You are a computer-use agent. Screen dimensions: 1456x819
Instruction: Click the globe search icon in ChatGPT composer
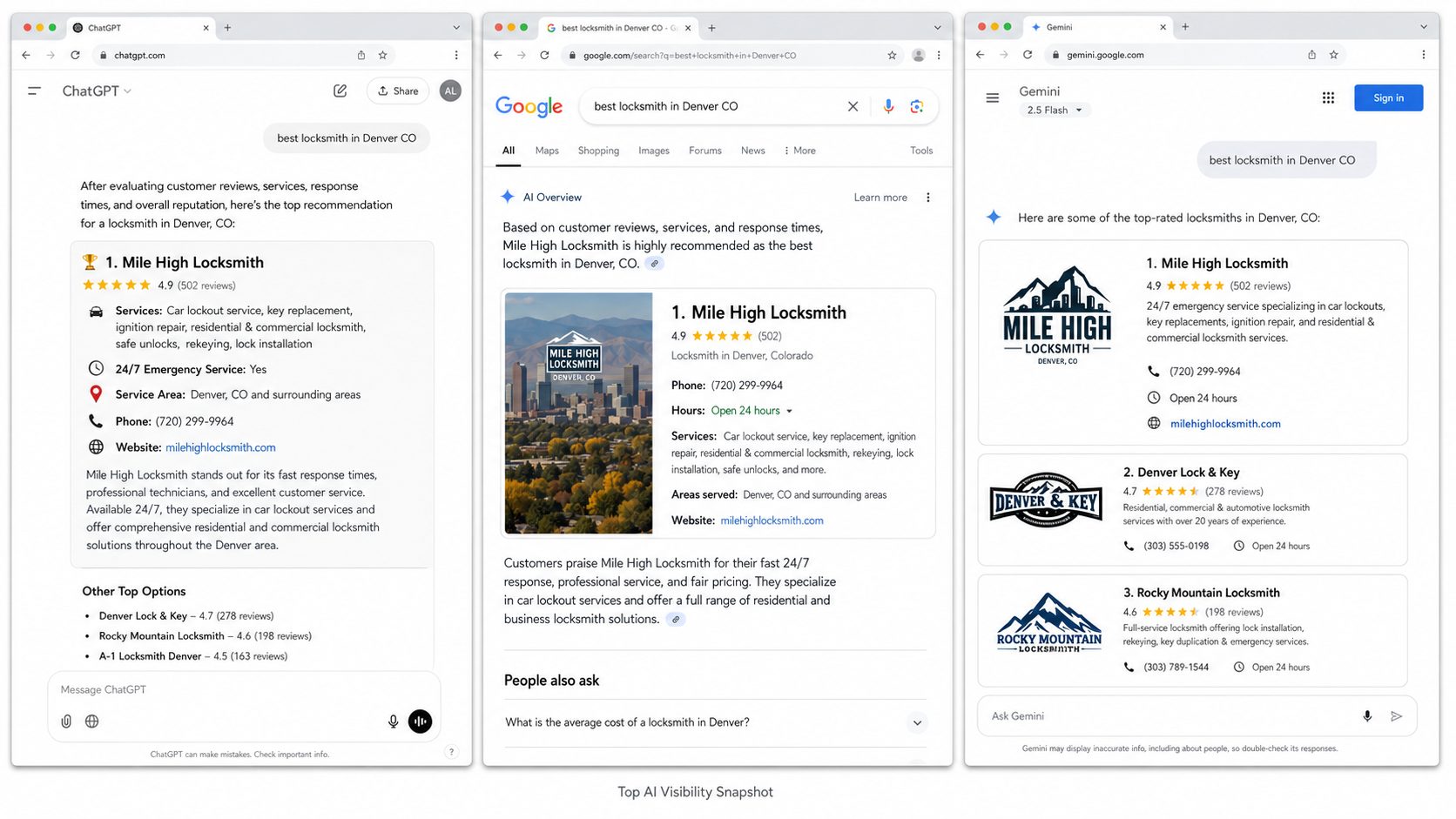(92, 722)
